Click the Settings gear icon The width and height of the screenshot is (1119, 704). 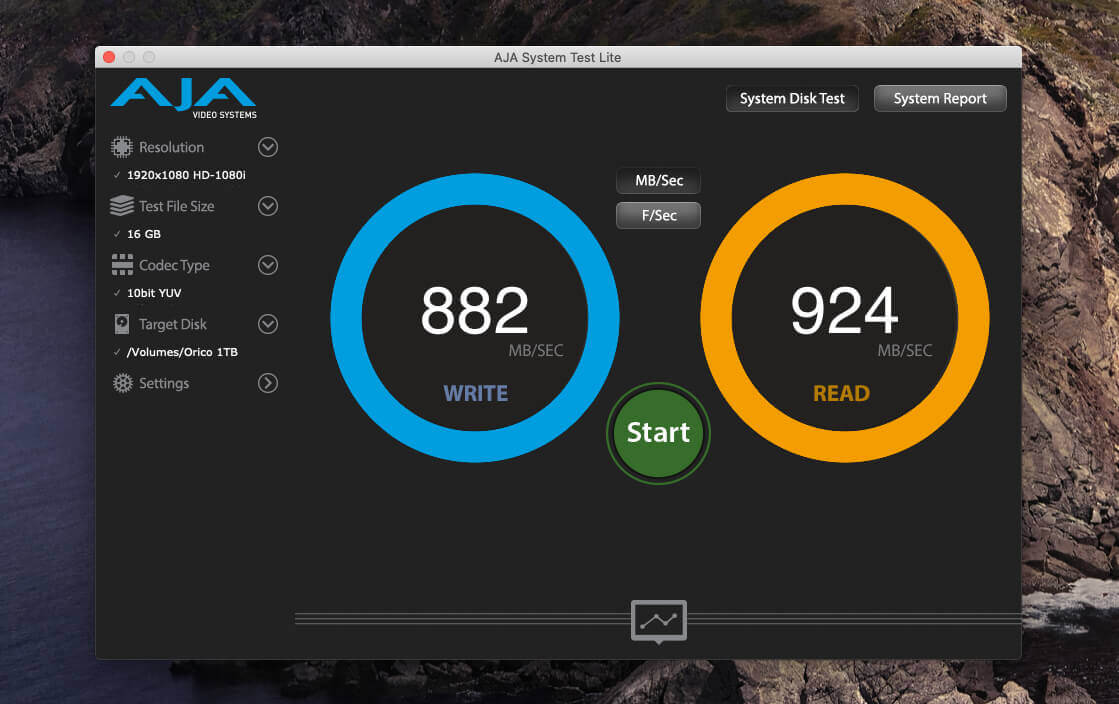point(123,383)
